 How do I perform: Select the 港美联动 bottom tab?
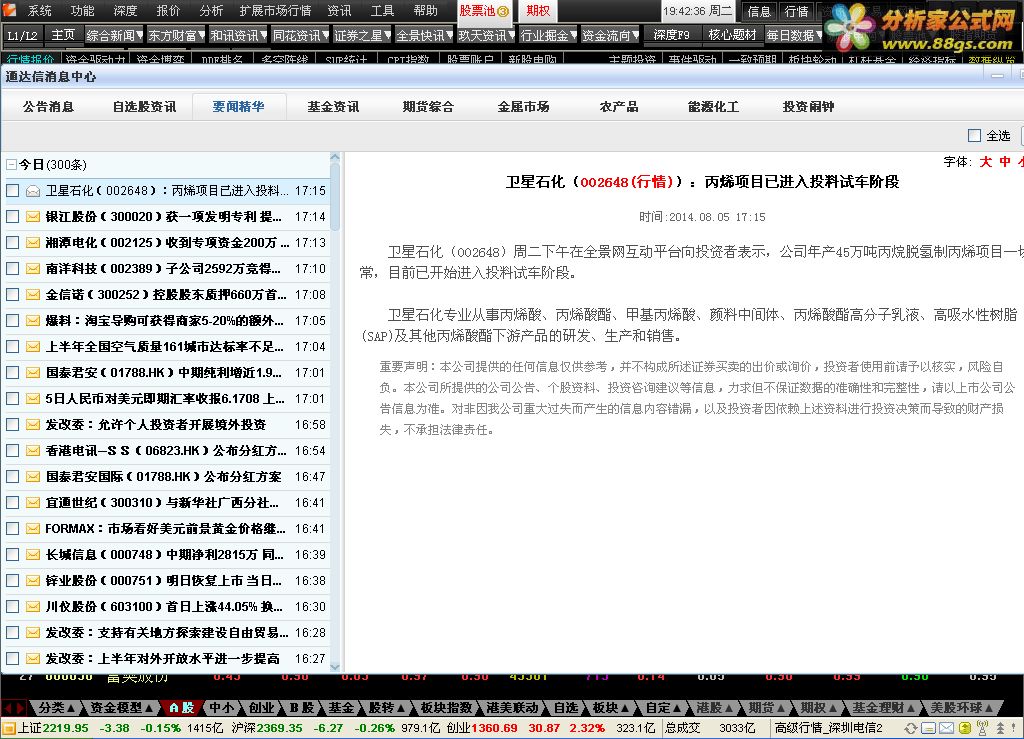click(512, 708)
